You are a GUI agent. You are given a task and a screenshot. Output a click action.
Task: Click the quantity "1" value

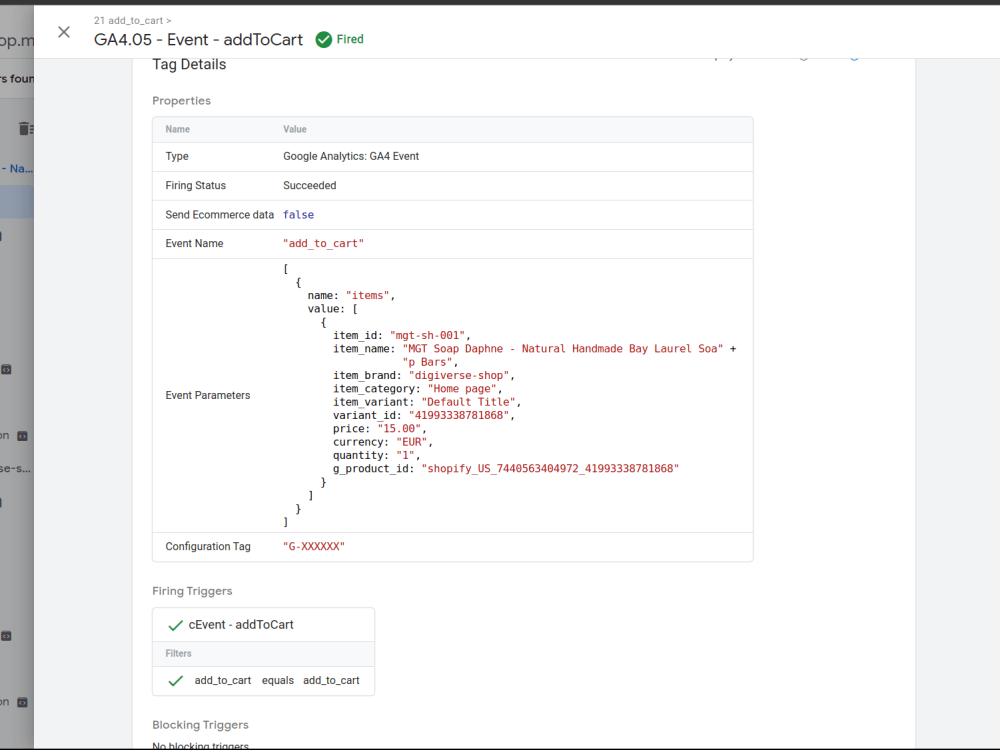click(405, 455)
